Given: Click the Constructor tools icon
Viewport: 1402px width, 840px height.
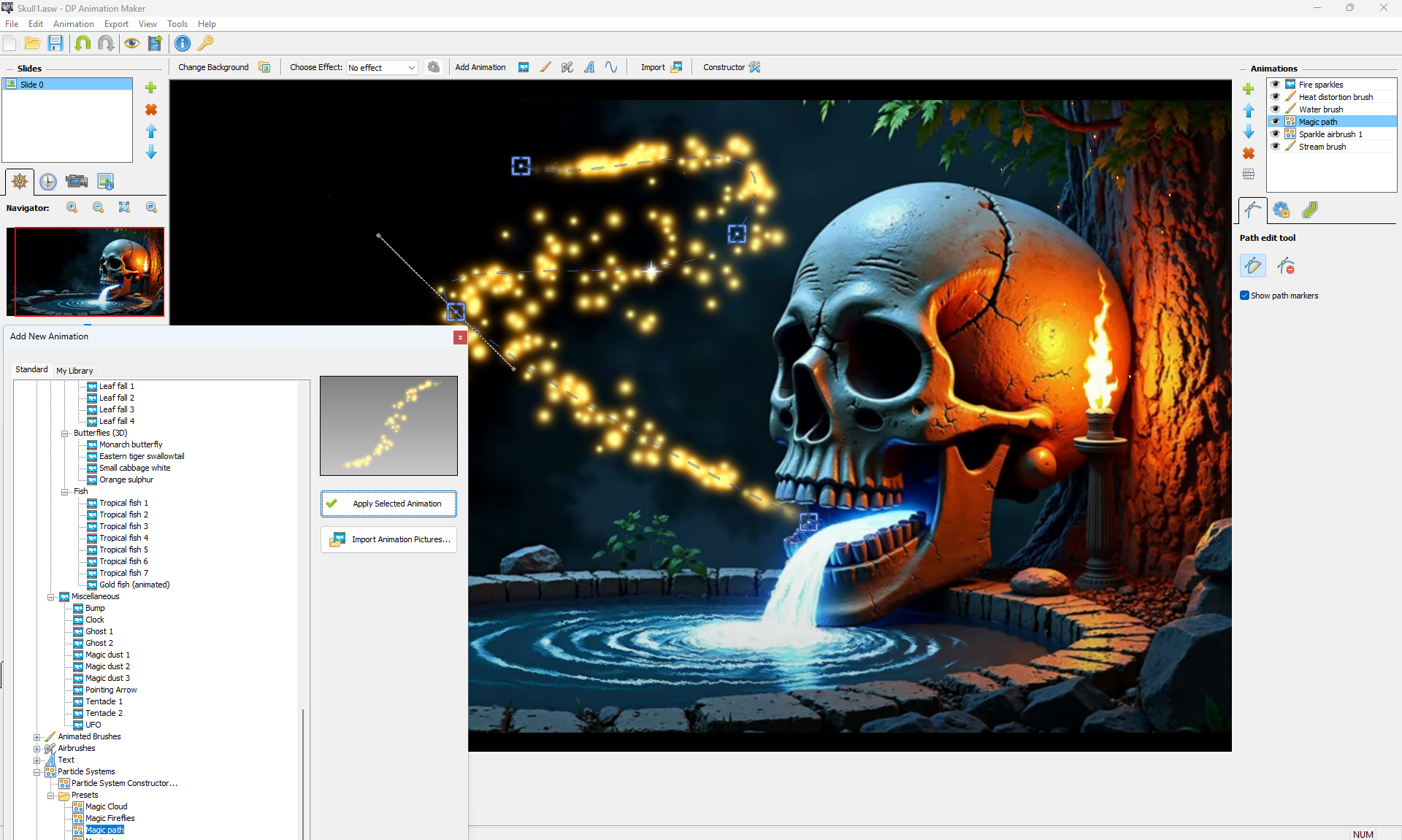Looking at the screenshot, I should pyautogui.click(x=755, y=67).
